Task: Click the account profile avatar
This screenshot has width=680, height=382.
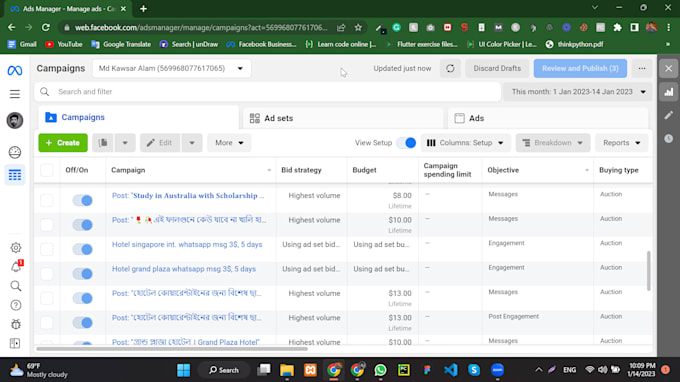Action: (15, 121)
